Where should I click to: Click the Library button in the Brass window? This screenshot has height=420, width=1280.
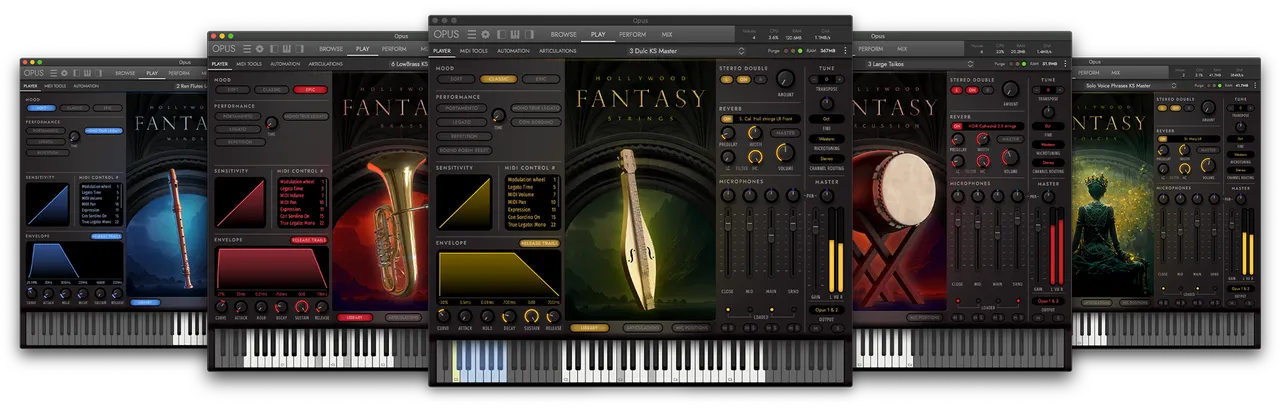pos(354,317)
